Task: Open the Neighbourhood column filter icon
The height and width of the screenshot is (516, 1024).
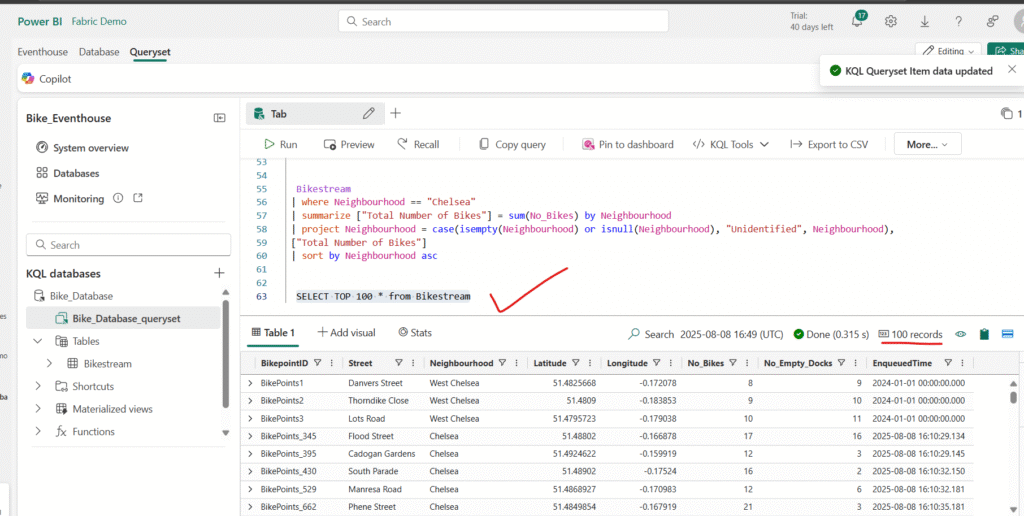Action: (x=502, y=363)
